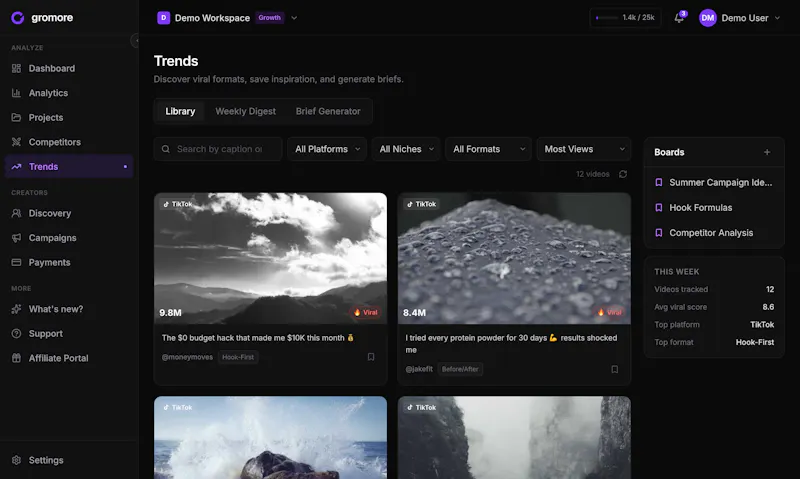This screenshot has height=479, width=800.
Task: Bookmark the protein powder video
Action: point(615,369)
